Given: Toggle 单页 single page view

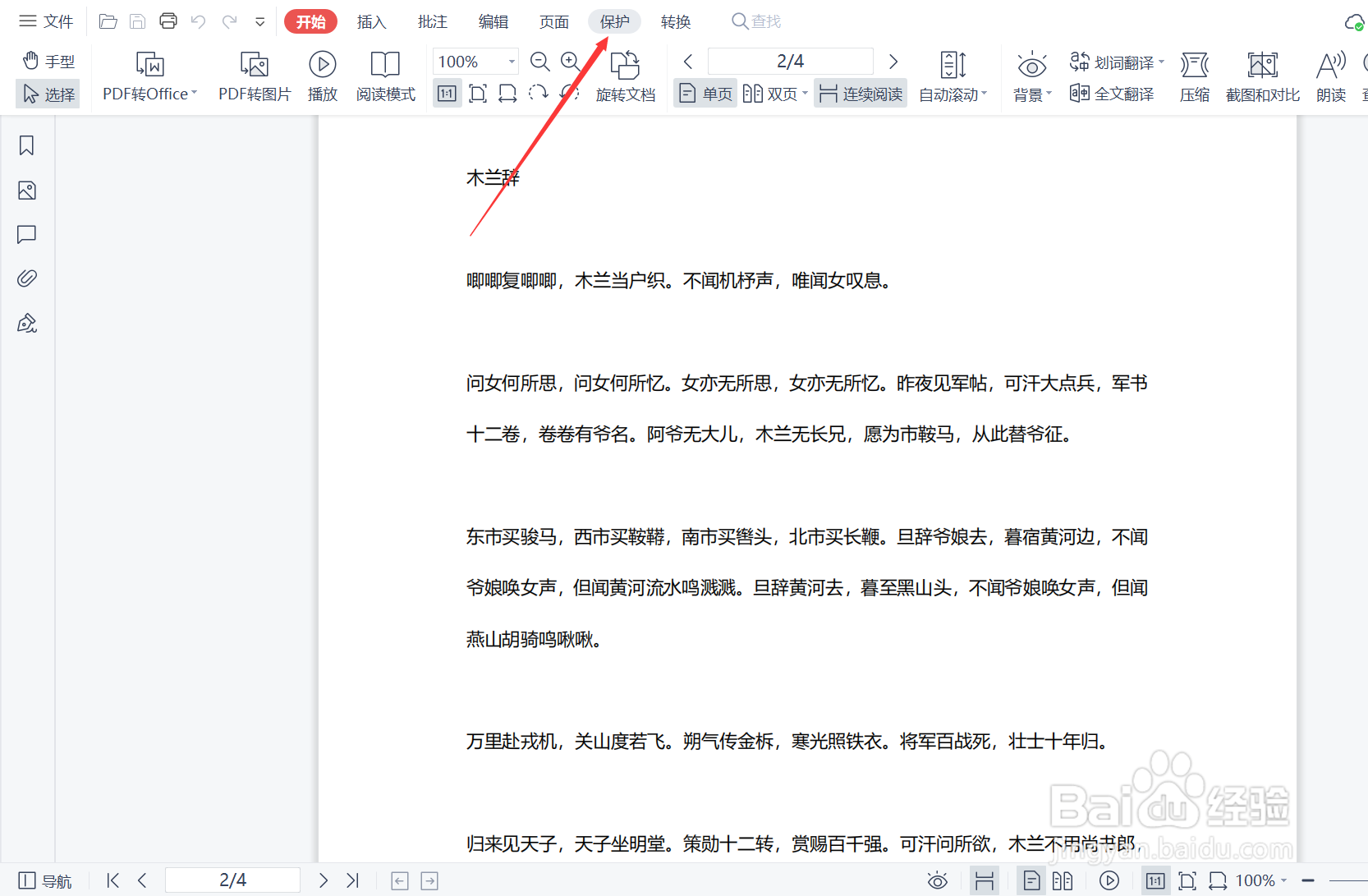Looking at the screenshot, I should [x=705, y=94].
